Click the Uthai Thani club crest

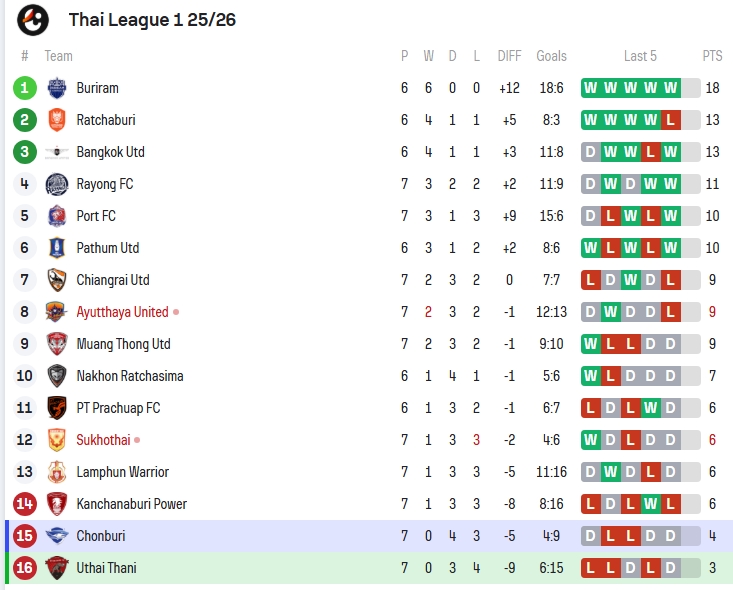(x=56, y=568)
